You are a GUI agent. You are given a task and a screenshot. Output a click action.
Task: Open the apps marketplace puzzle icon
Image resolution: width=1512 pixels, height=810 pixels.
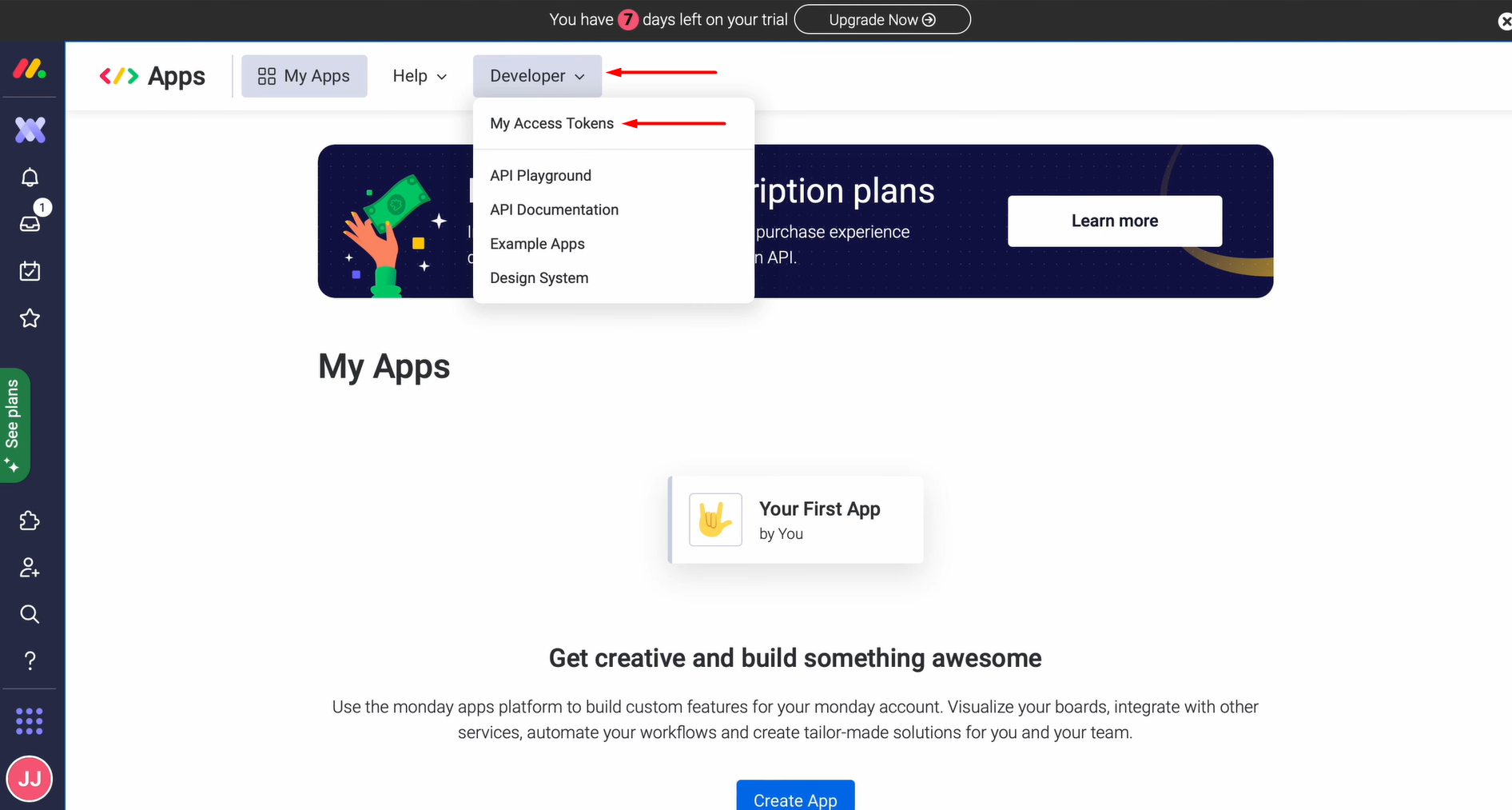[x=30, y=521]
